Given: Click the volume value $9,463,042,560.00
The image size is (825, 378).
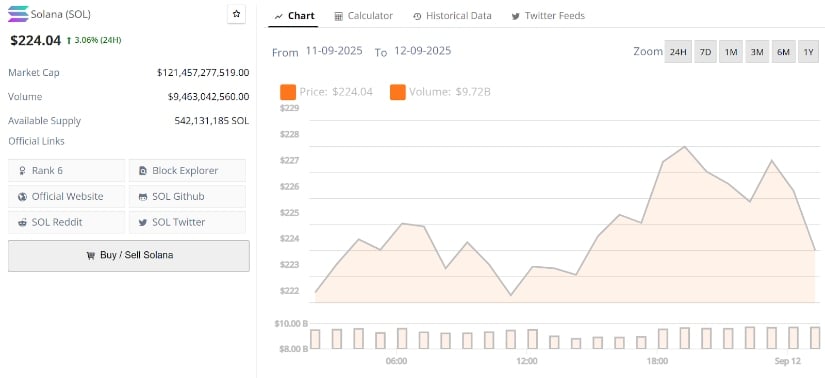Looking at the screenshot, I should [208, 97].
